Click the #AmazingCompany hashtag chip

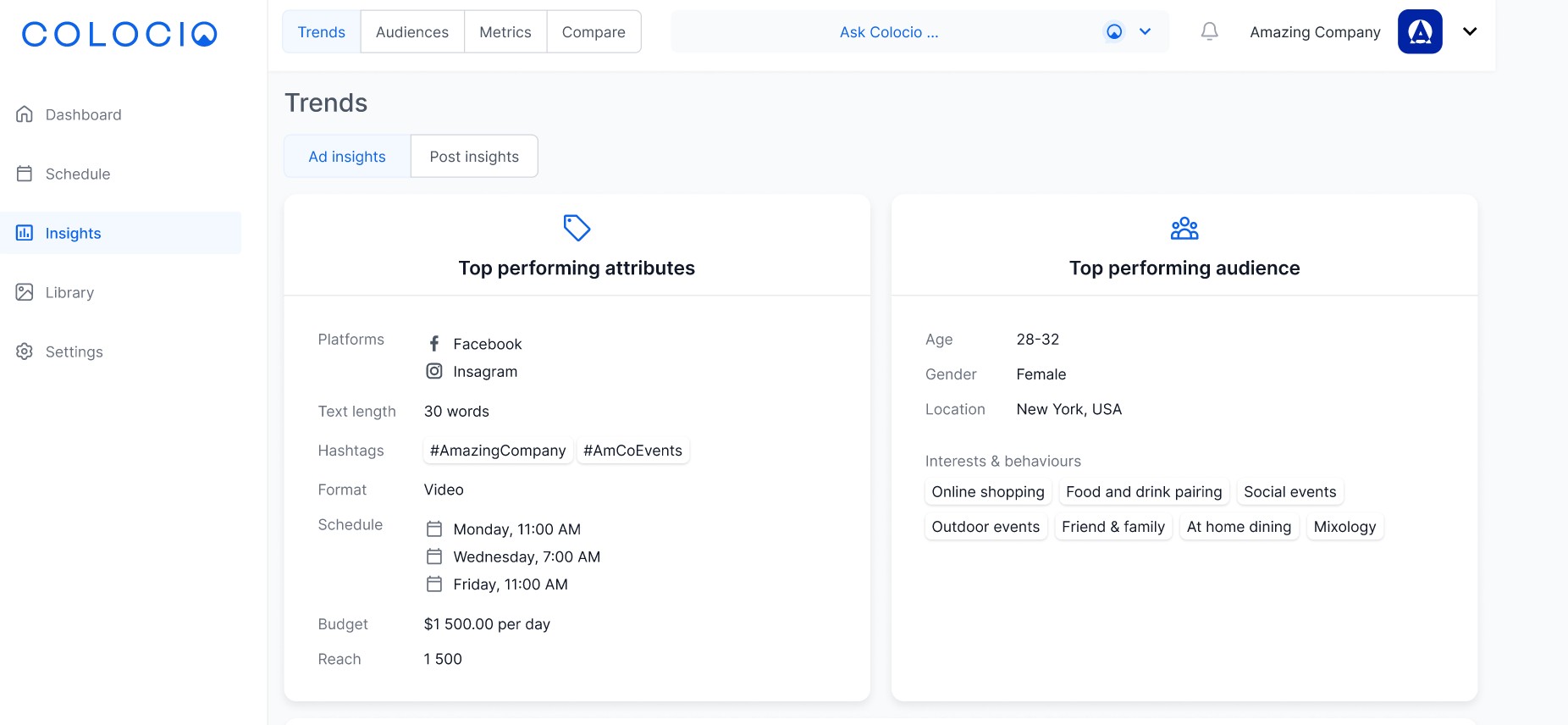pos(498,451)
